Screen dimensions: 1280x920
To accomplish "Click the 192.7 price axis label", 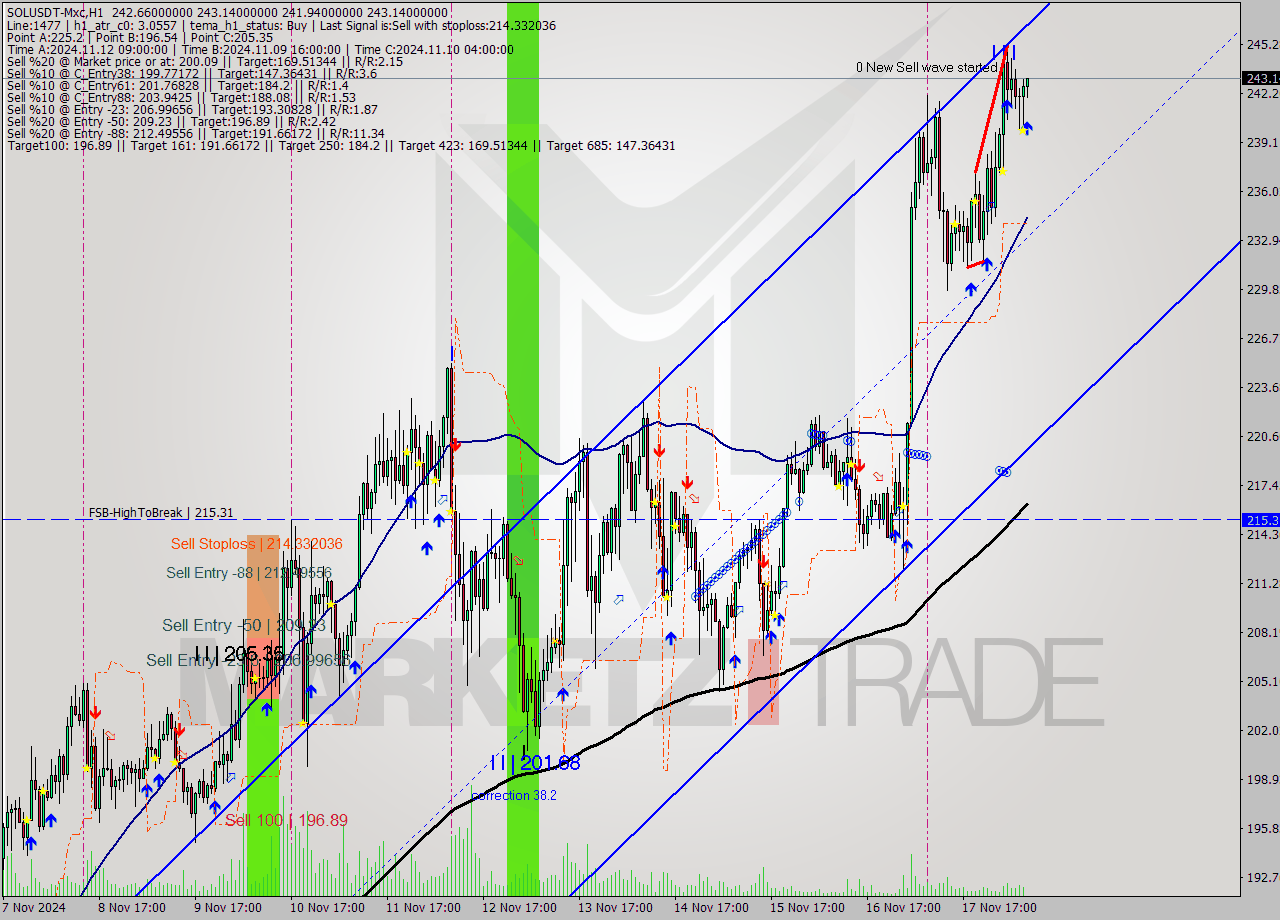I will tap(1262, 877).
